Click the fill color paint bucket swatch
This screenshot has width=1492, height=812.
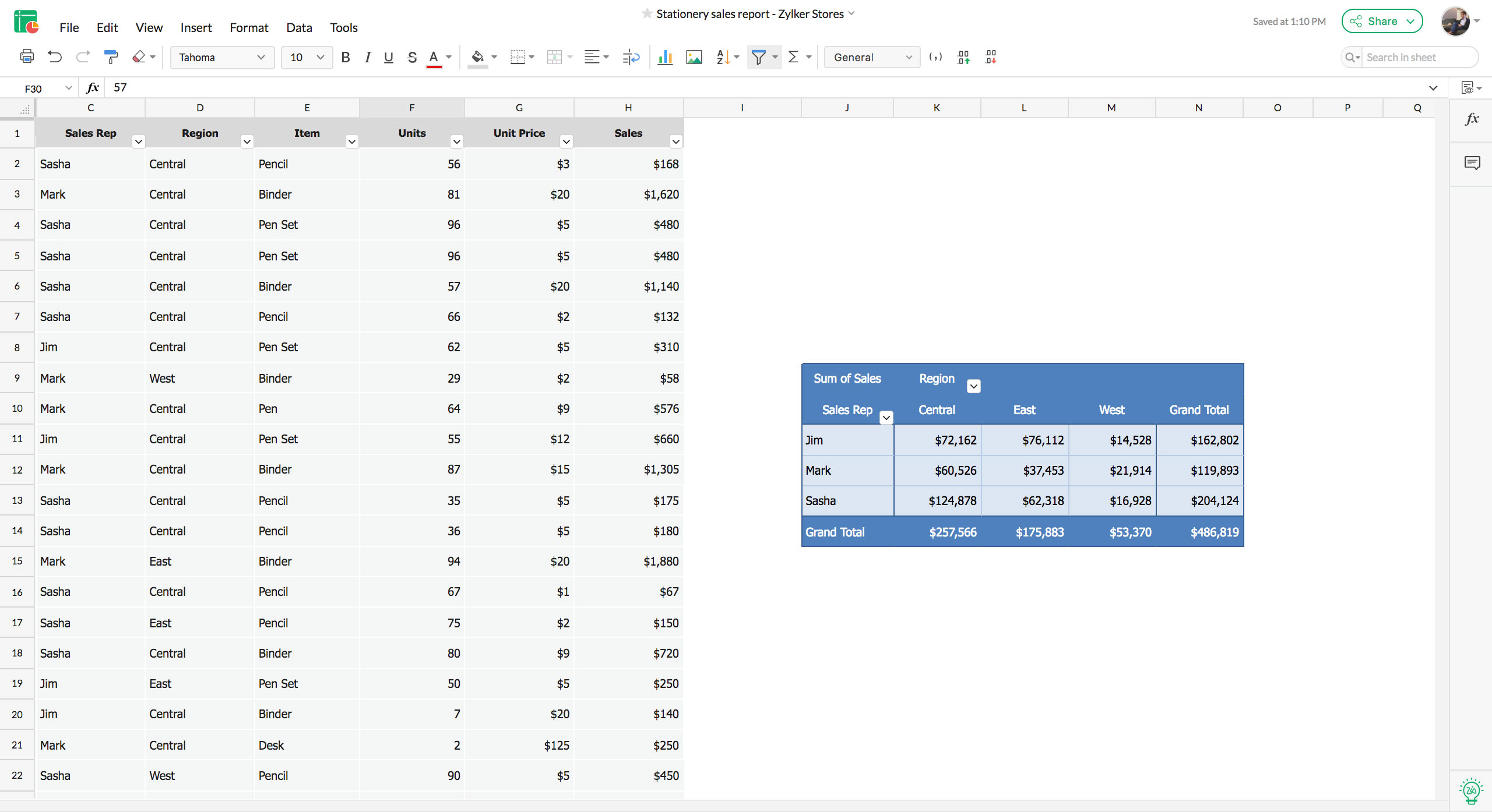point(477,57)
